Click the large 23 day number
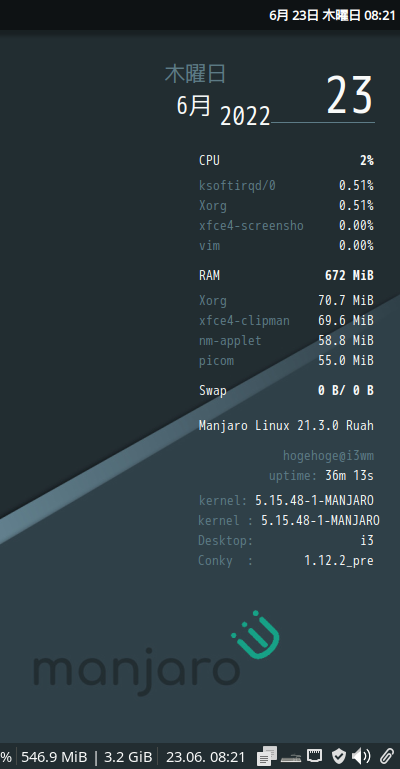The image size is (400, 769). point(350,96)
